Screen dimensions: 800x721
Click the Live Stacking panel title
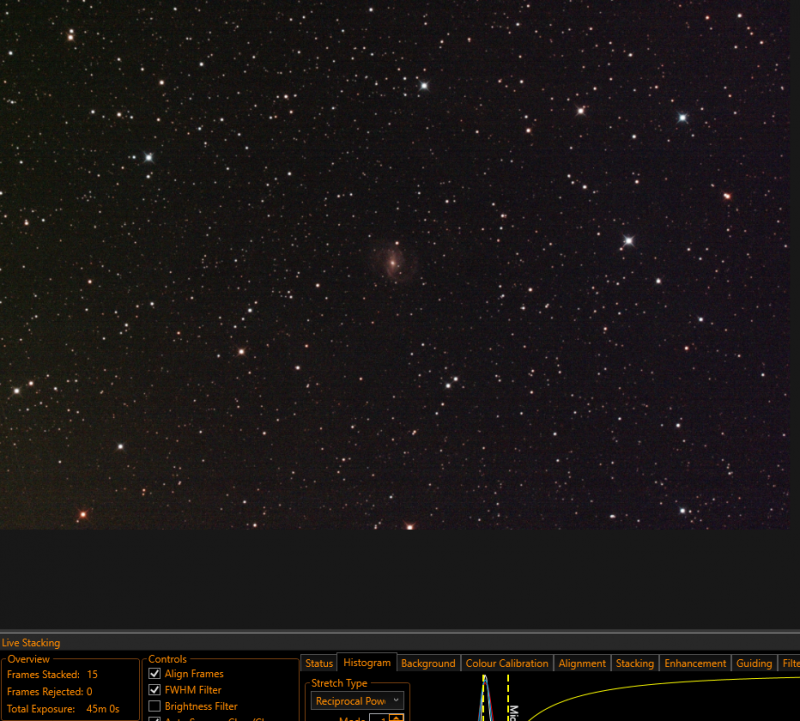coord(31,643)
